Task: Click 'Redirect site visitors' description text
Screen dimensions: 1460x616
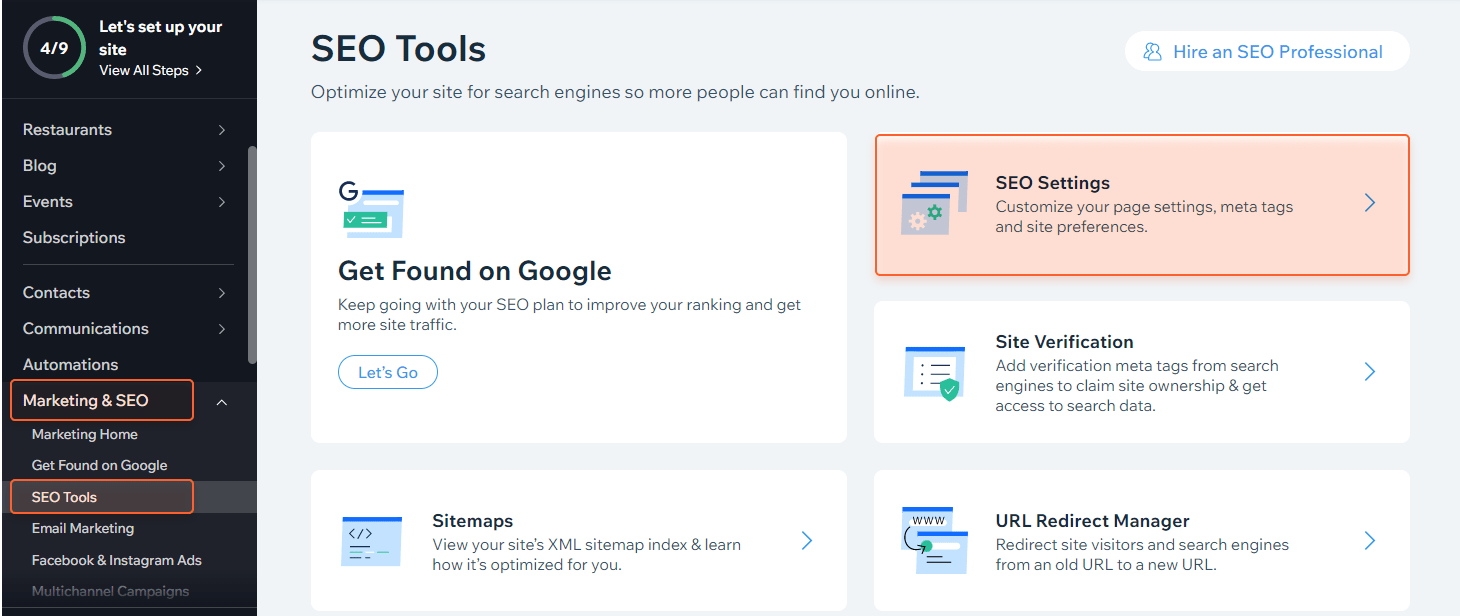Action: point(1142,555)
